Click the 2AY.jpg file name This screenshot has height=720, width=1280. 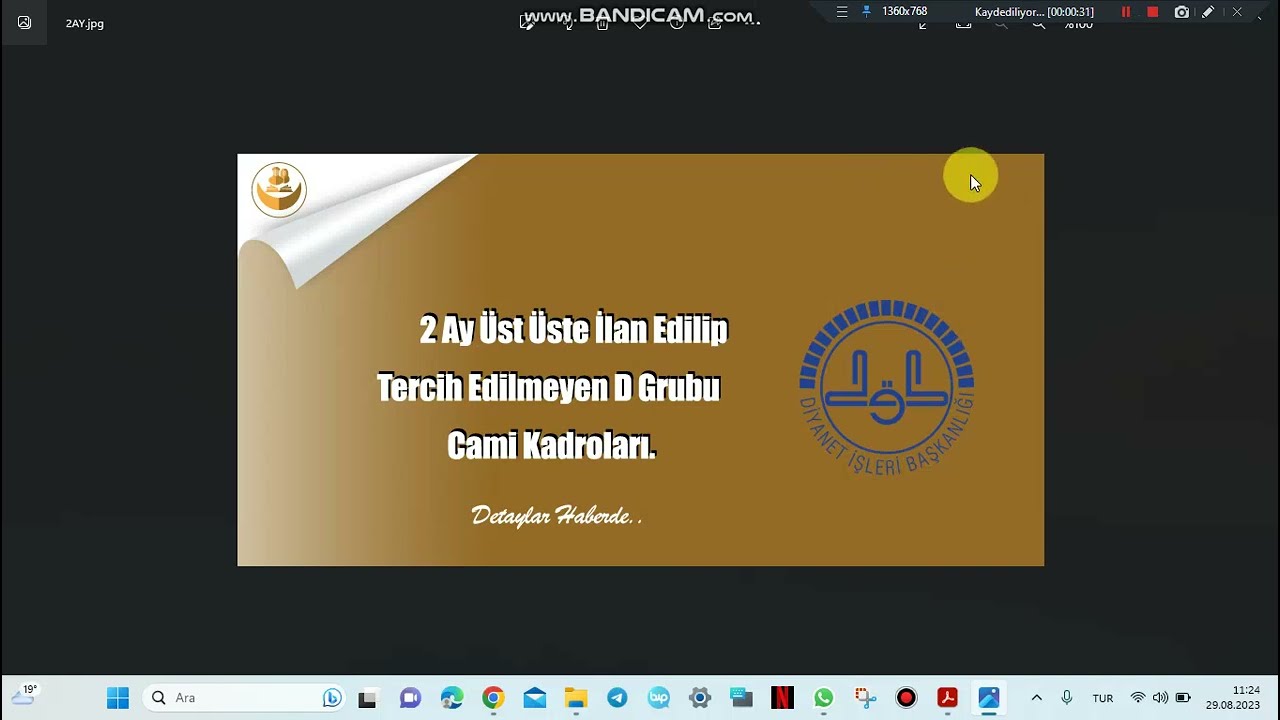click(85, 23)
